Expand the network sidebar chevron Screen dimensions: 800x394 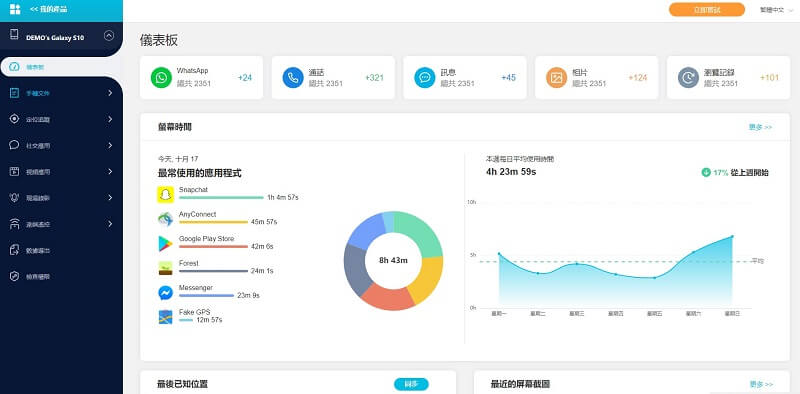point(110,224)
